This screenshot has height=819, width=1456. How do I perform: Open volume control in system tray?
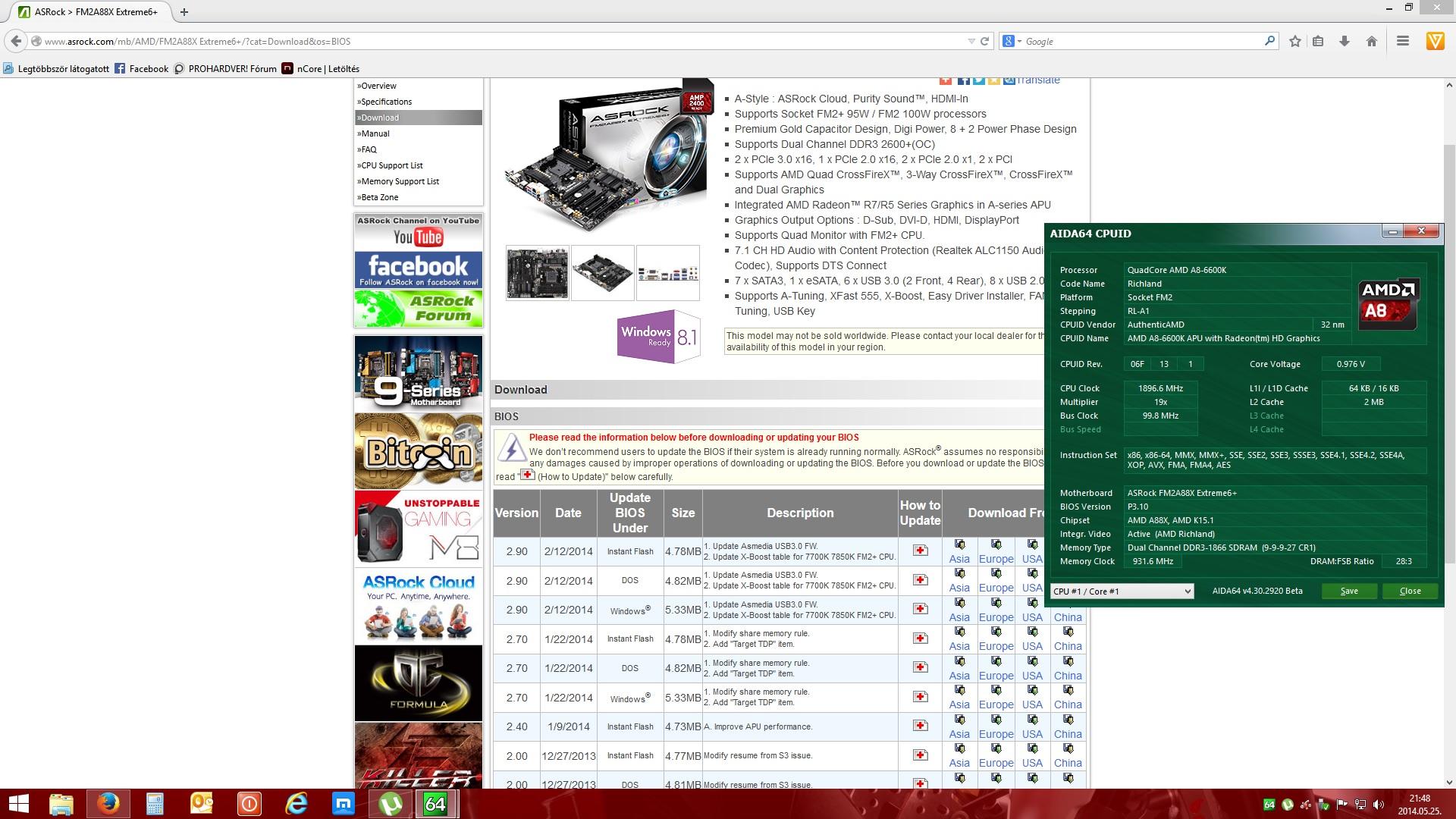(1378, 805)
